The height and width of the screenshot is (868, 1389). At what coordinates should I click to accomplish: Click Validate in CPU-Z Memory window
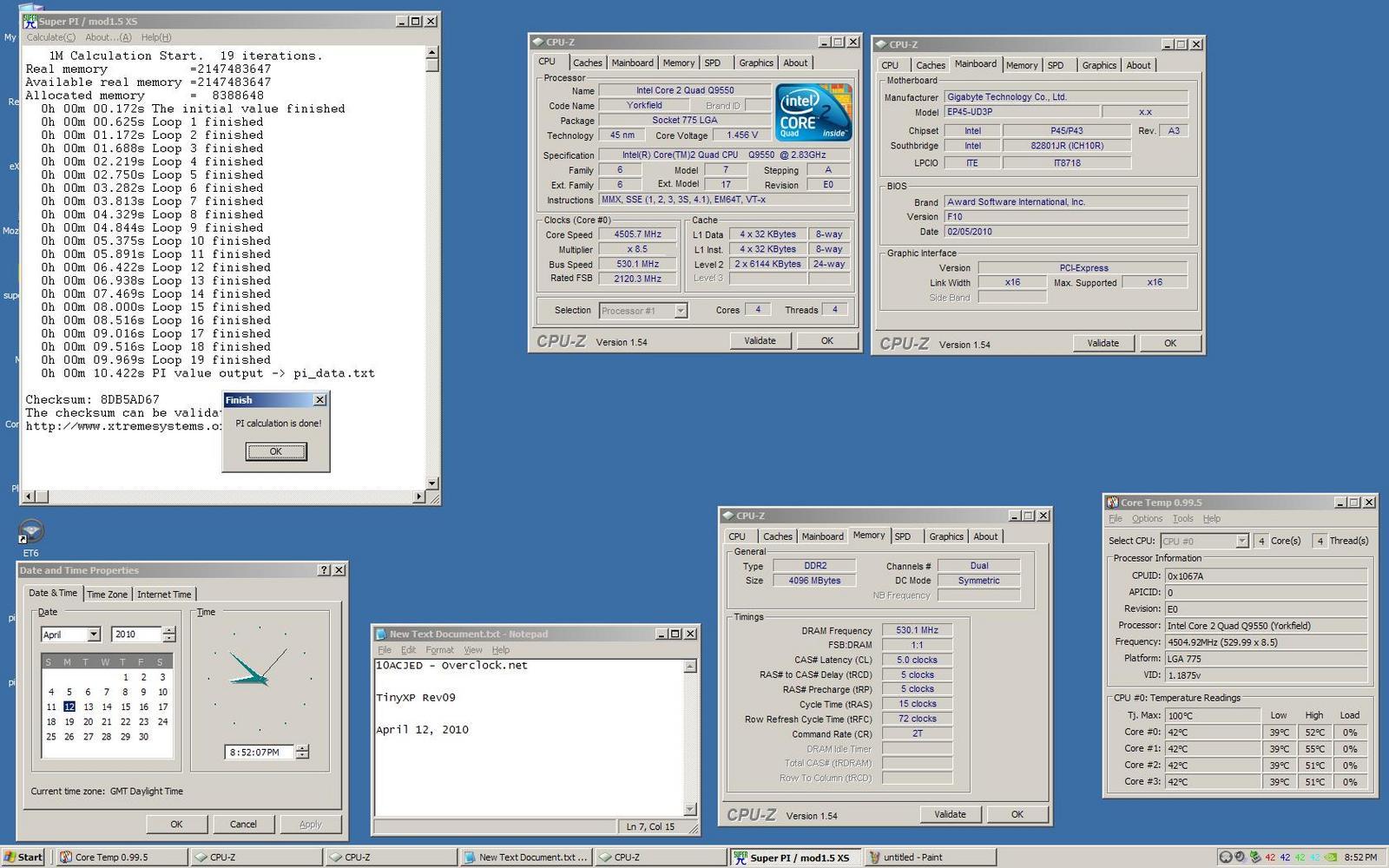[950, 814]
